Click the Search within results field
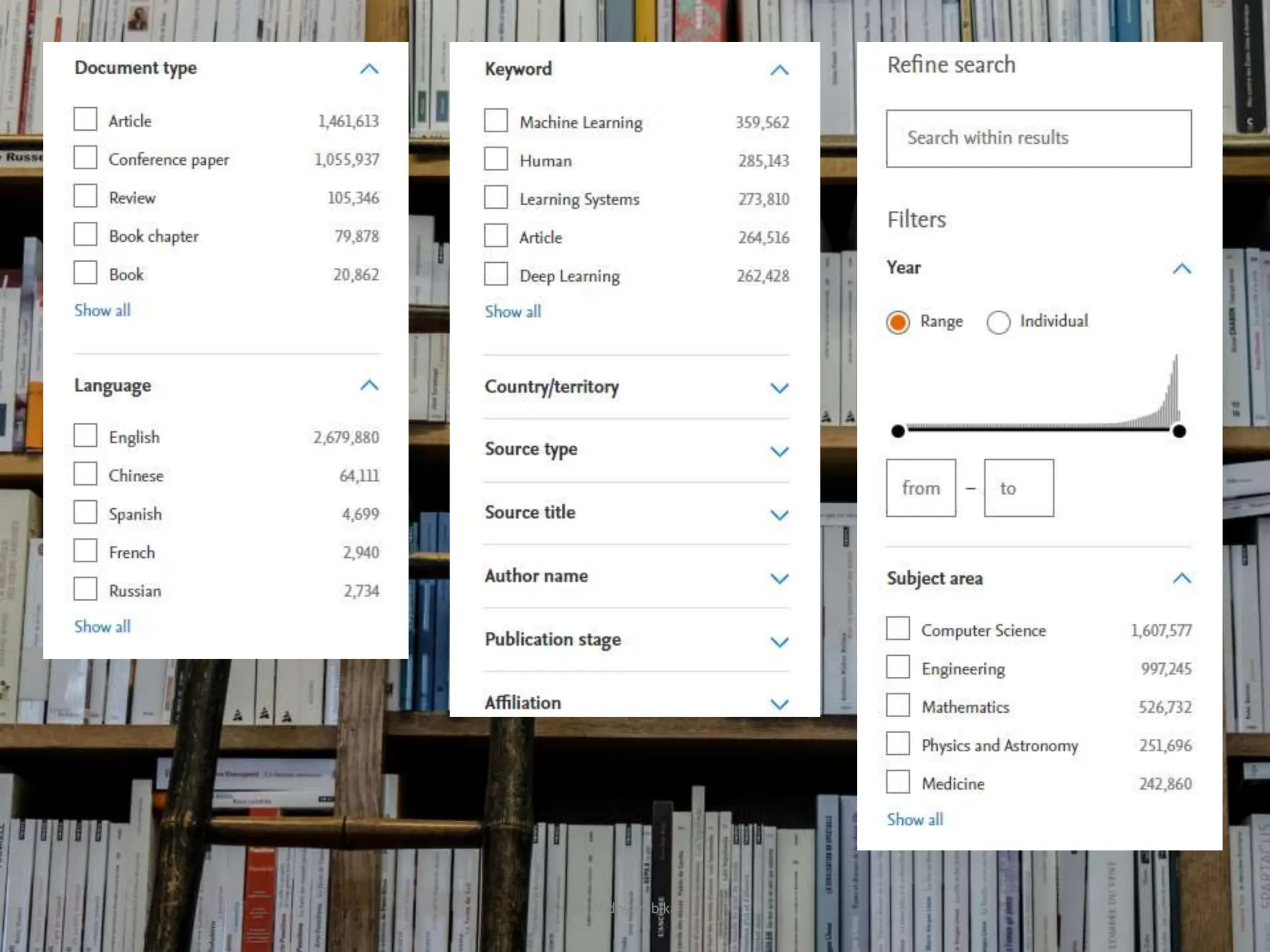The image size is (1270, 952). tap(1038, 138)
